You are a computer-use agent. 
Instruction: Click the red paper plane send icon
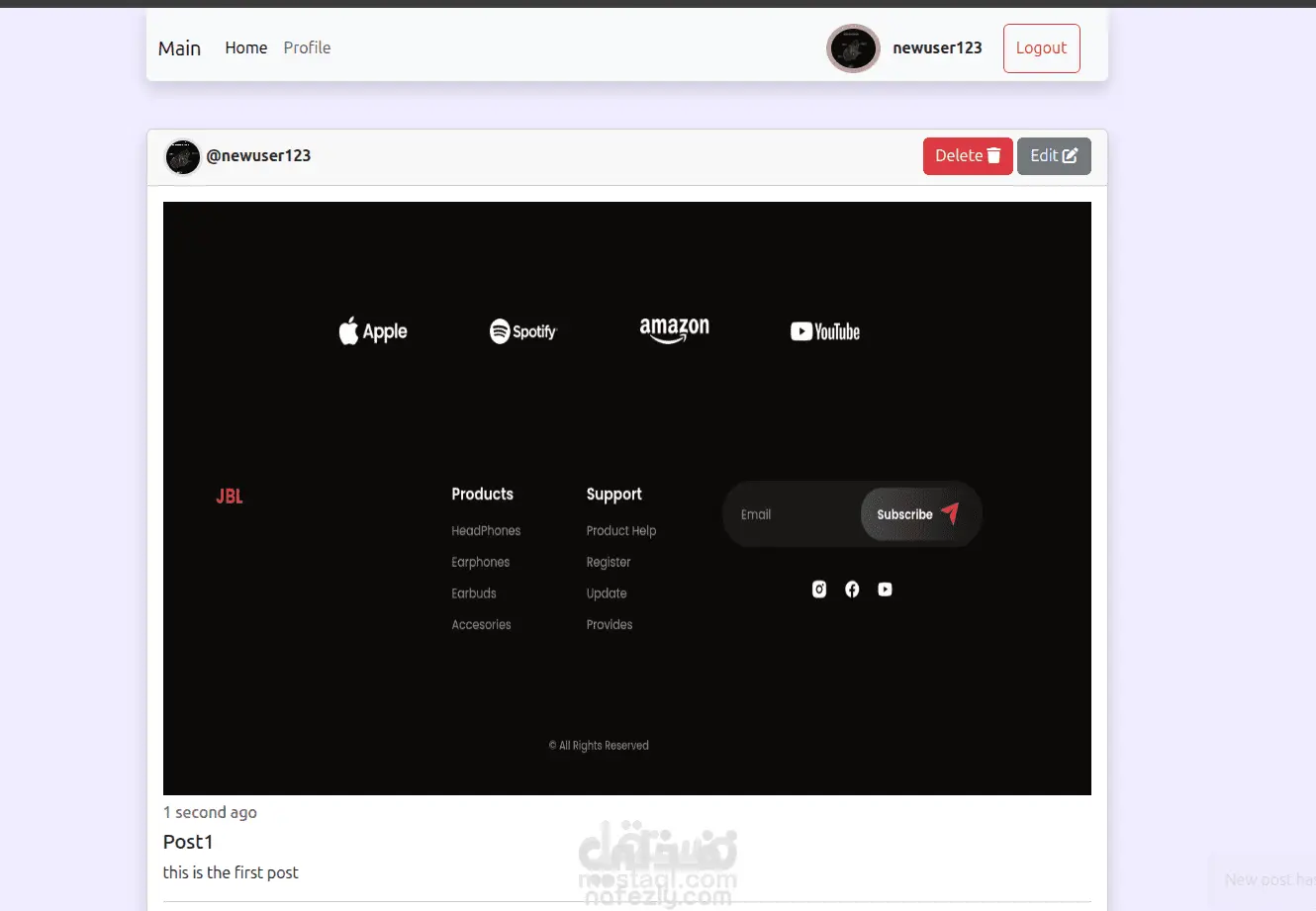coord(950,512)
